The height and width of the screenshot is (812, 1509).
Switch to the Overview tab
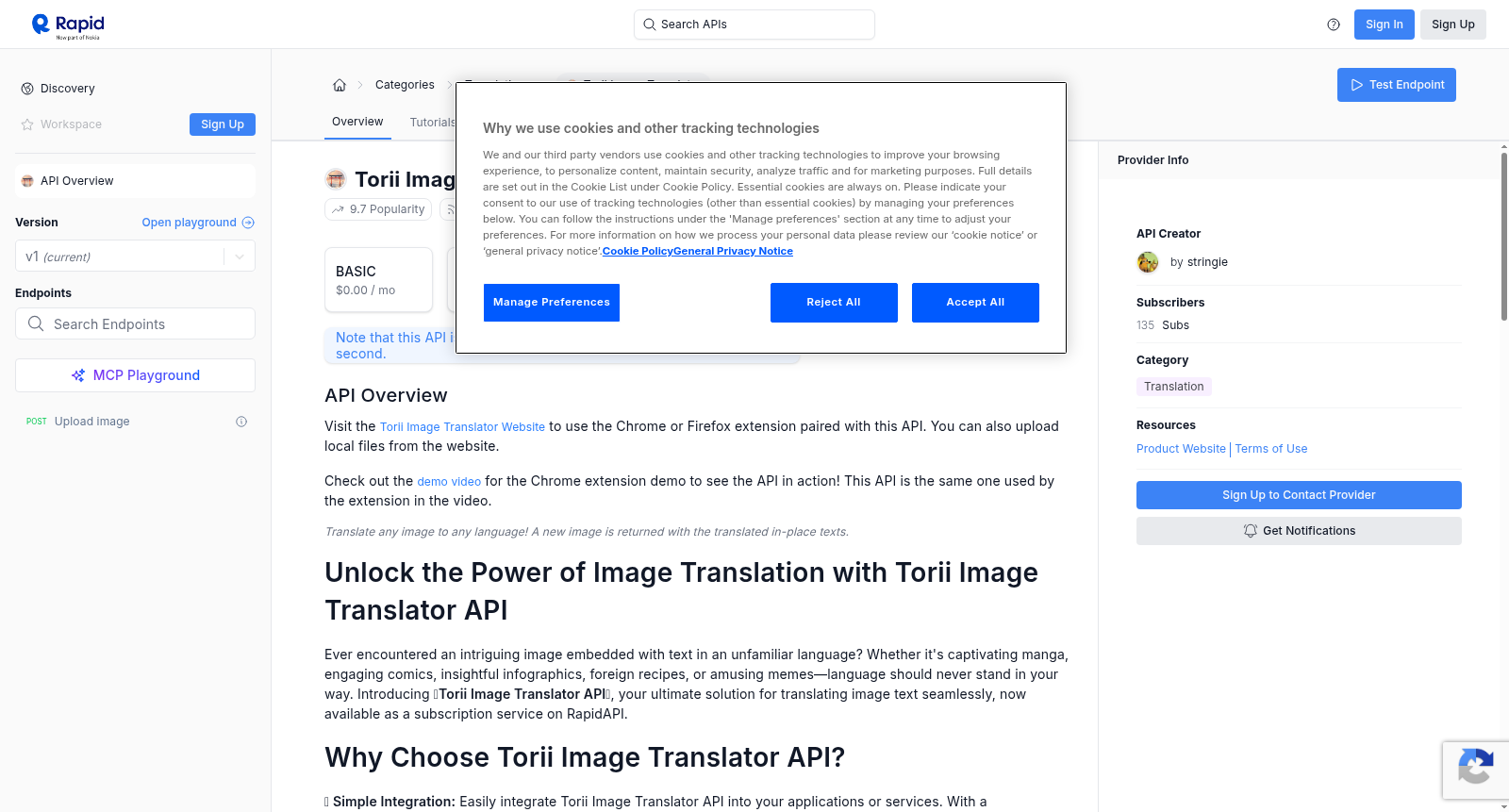point(357,122)
